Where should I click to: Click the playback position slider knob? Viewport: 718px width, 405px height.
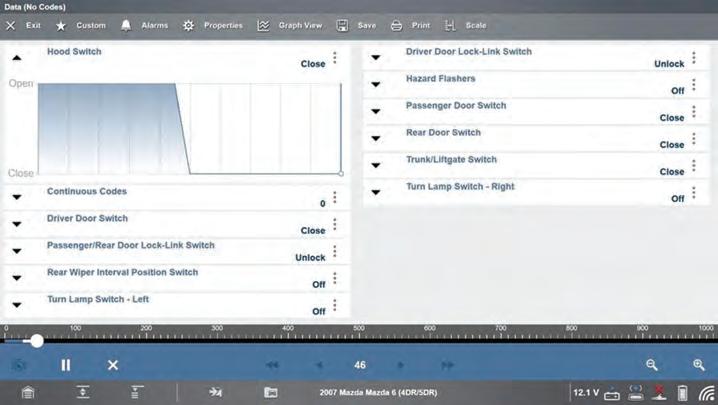pos(36,340)
